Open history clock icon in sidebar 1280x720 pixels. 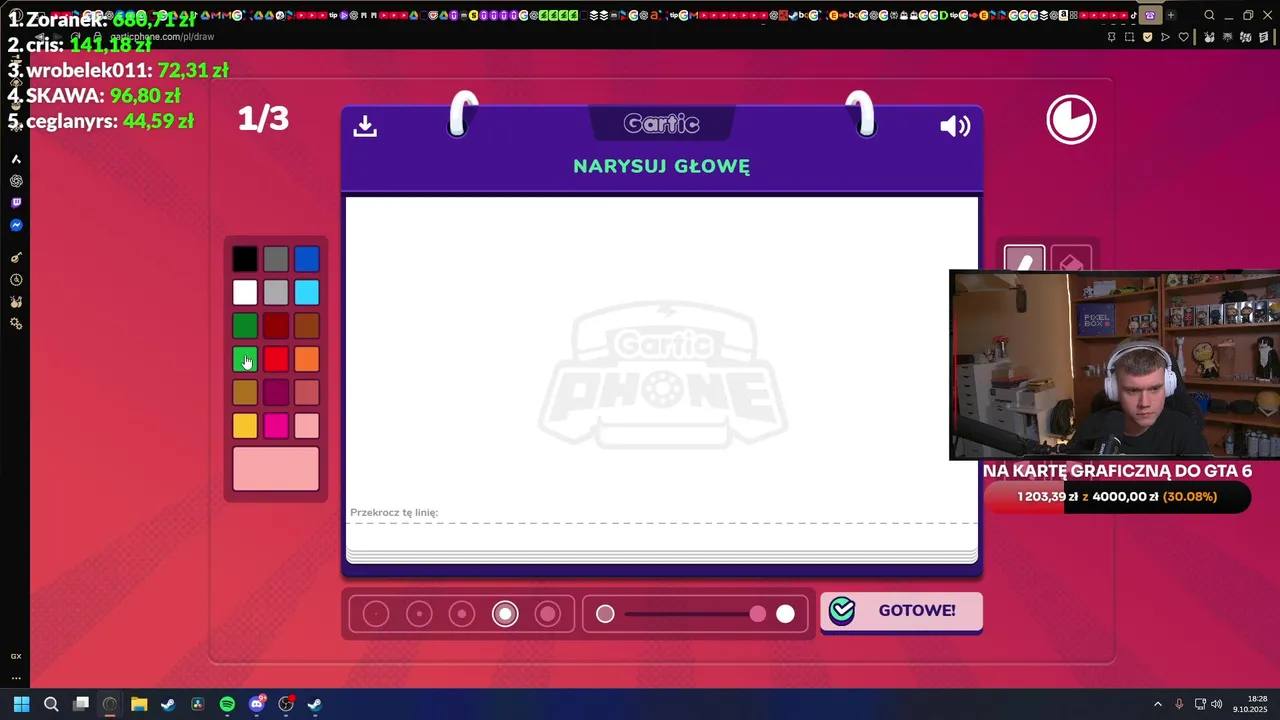coord(16,280)
